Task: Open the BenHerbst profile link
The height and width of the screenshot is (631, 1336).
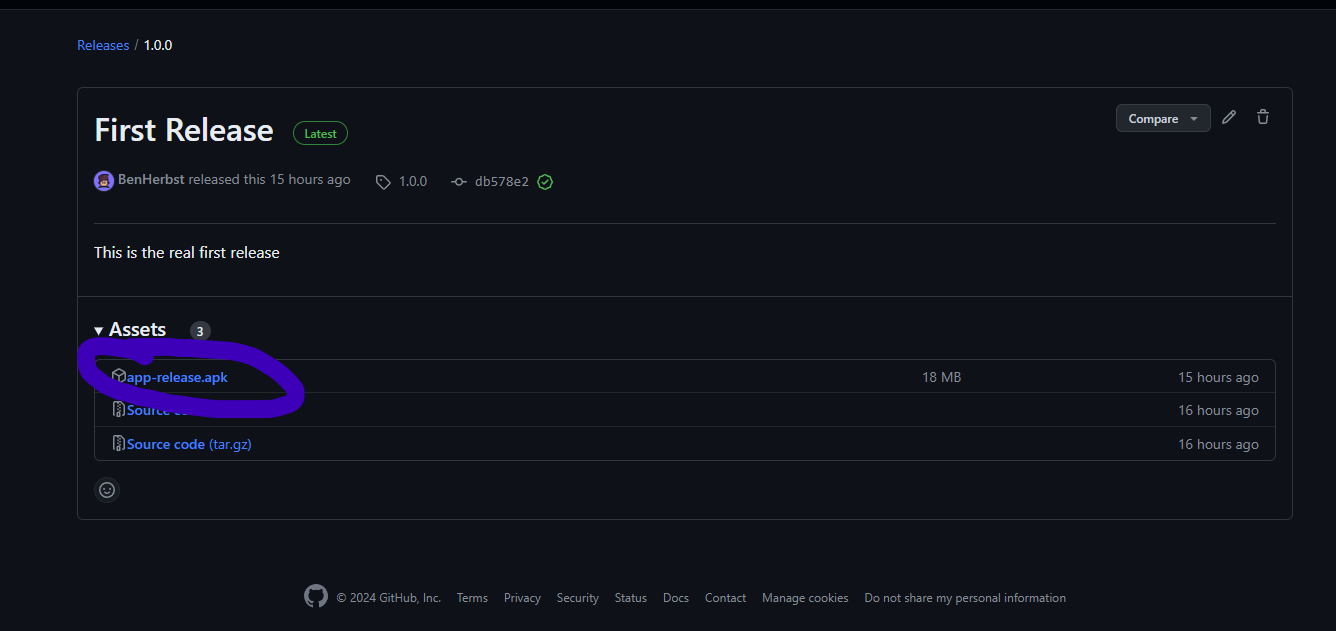Action: [x=151, y=180]
